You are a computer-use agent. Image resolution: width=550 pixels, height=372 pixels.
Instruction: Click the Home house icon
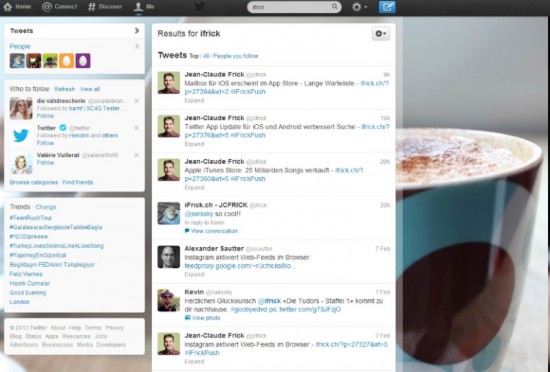click(x=8, y=6)
